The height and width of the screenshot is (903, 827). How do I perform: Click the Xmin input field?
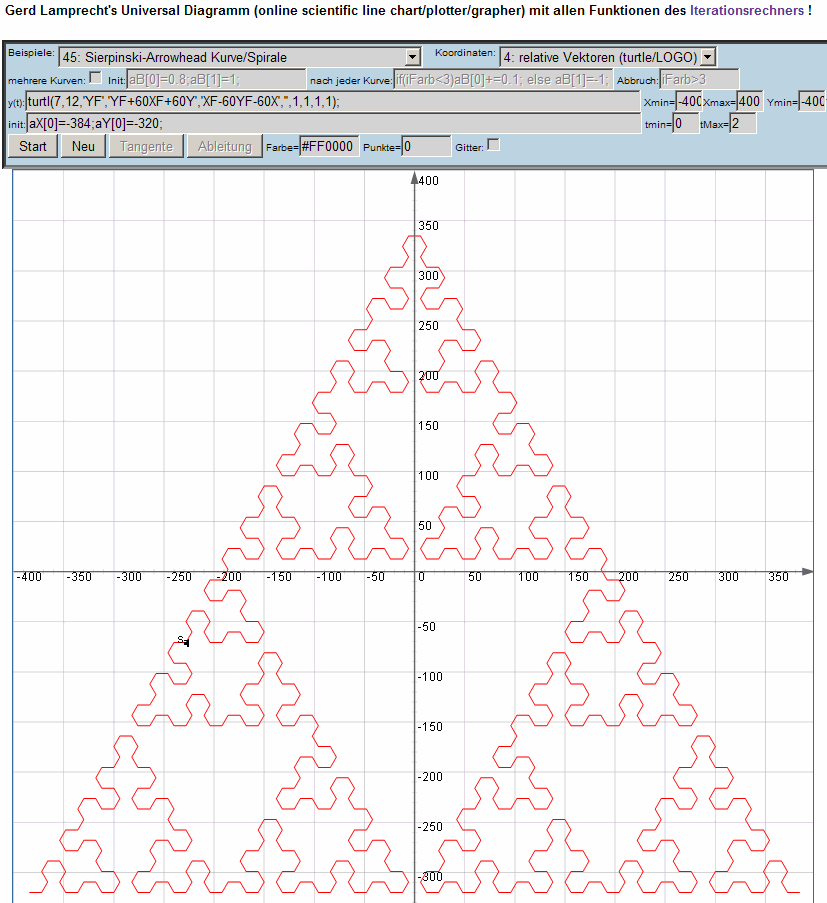pyautogui.click(x=689, y=102)
